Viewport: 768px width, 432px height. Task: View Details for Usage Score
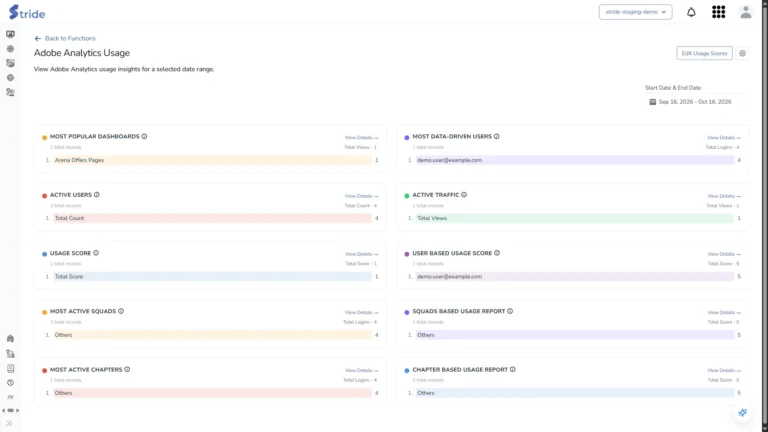click(361, 254)
